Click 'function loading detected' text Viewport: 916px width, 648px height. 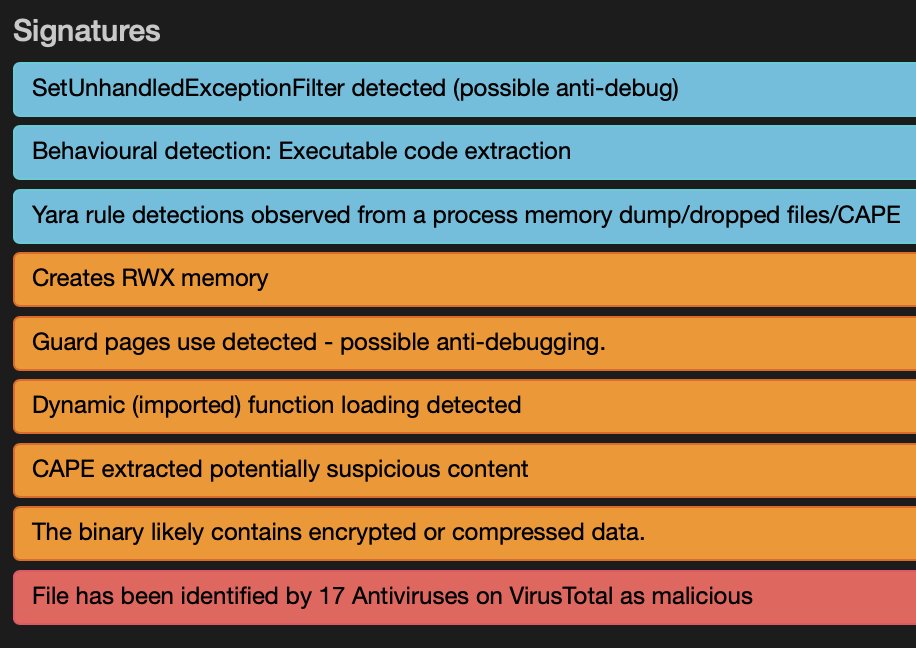coord(384,405)
